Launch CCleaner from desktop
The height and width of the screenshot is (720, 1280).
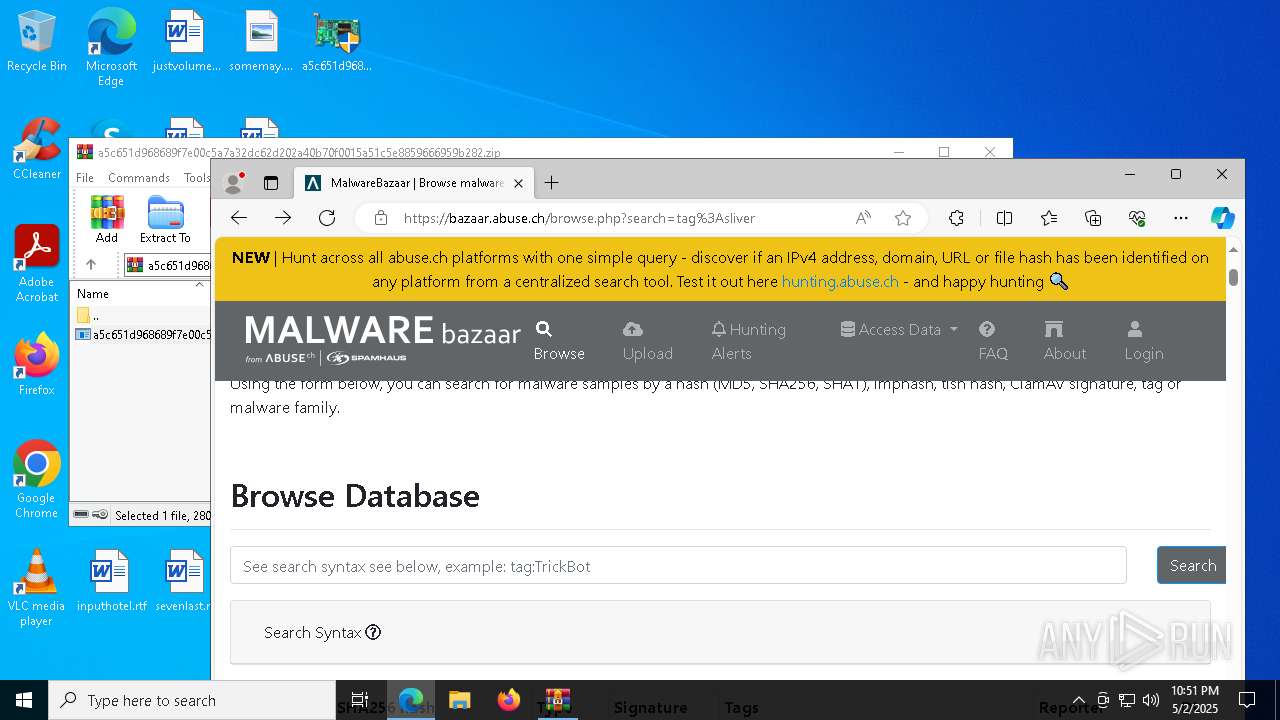click(37, 150)
